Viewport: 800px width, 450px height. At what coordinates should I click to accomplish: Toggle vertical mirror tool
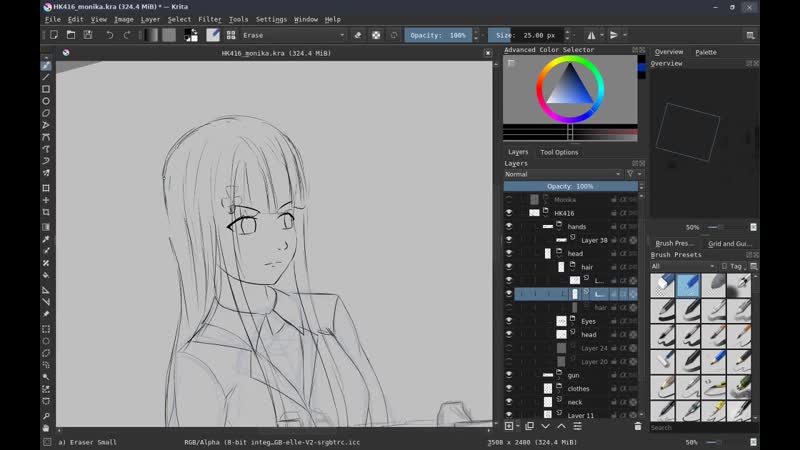[x=614, y=35]
